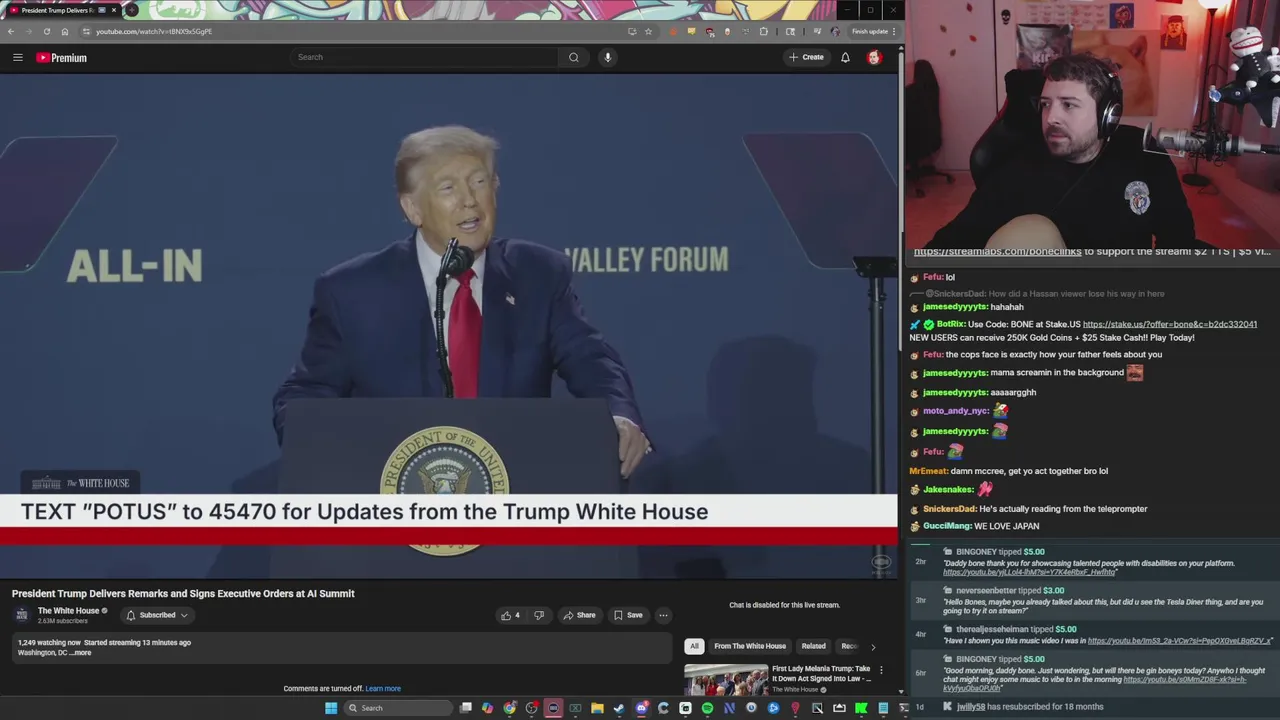
Task: Open a new browser tab
Action: pos(131,10)
